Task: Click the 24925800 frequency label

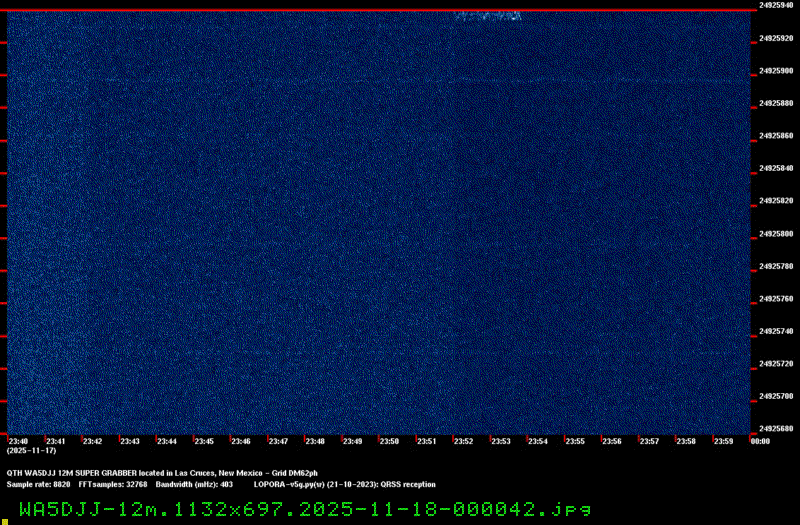Action: (x=776, y=234)
